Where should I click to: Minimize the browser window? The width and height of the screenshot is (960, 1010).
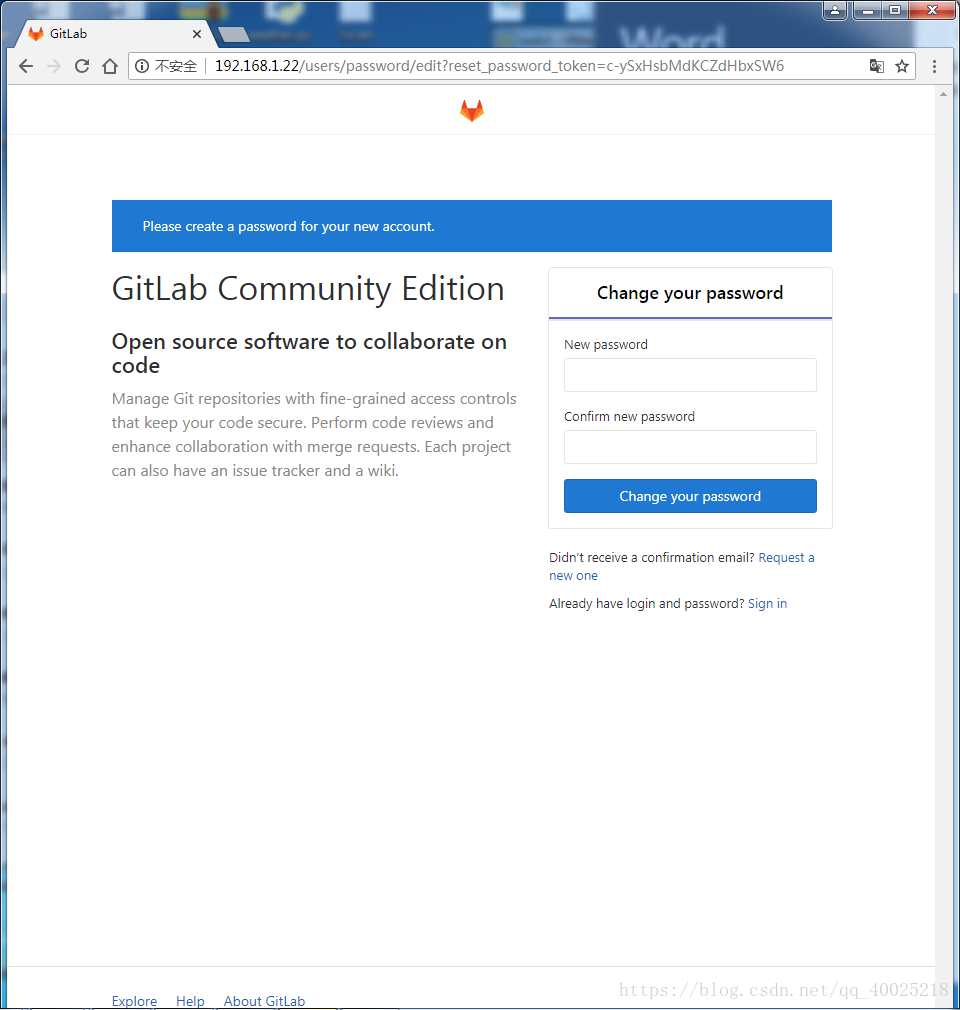(x=868, y=10)
